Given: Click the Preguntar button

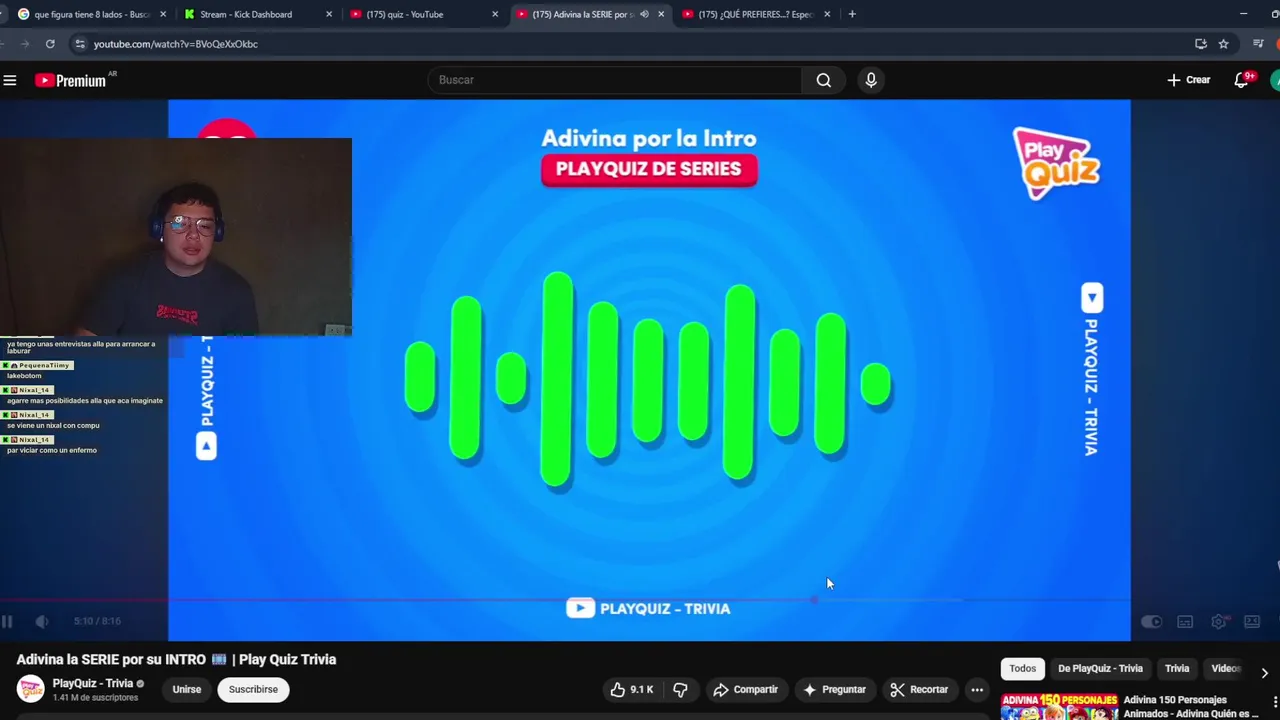Looking at the screenshot, I should 834,689.
